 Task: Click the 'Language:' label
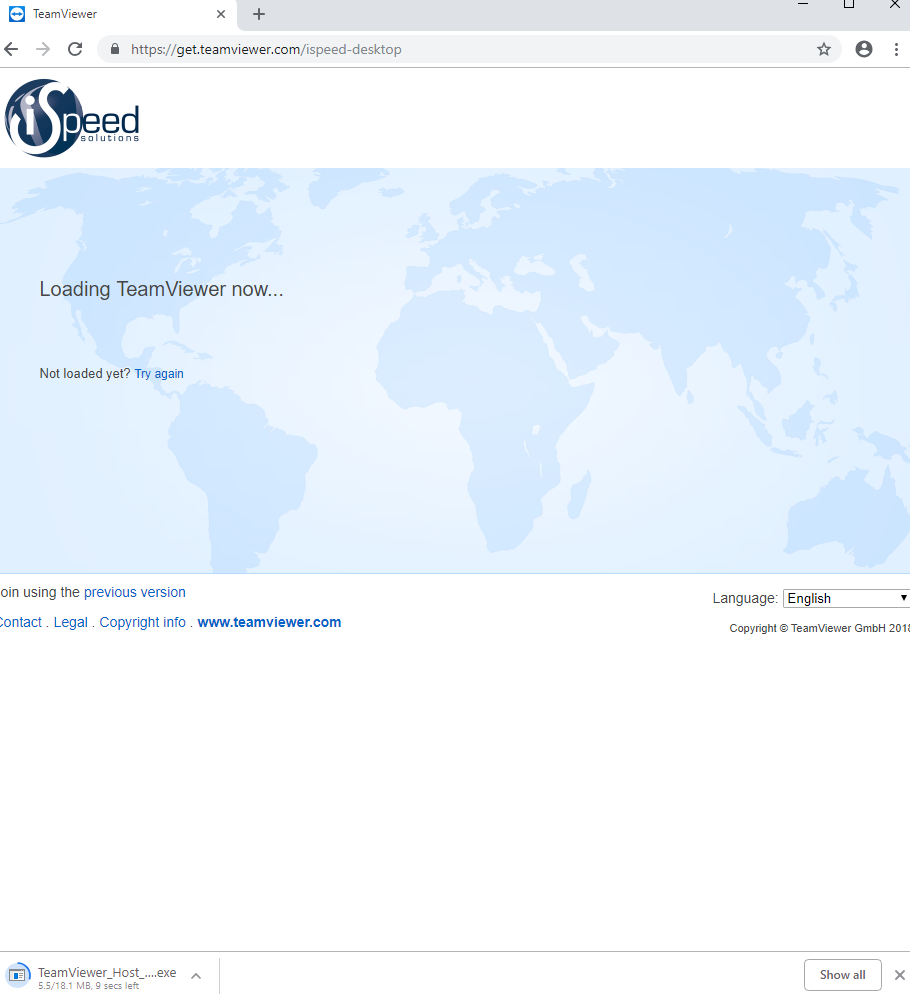745,598
